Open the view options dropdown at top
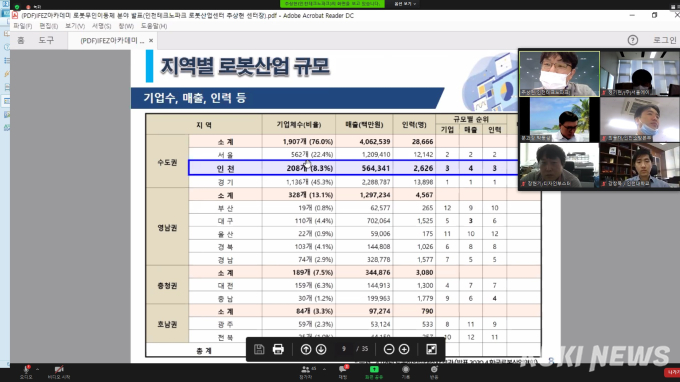 click(405, 3)
